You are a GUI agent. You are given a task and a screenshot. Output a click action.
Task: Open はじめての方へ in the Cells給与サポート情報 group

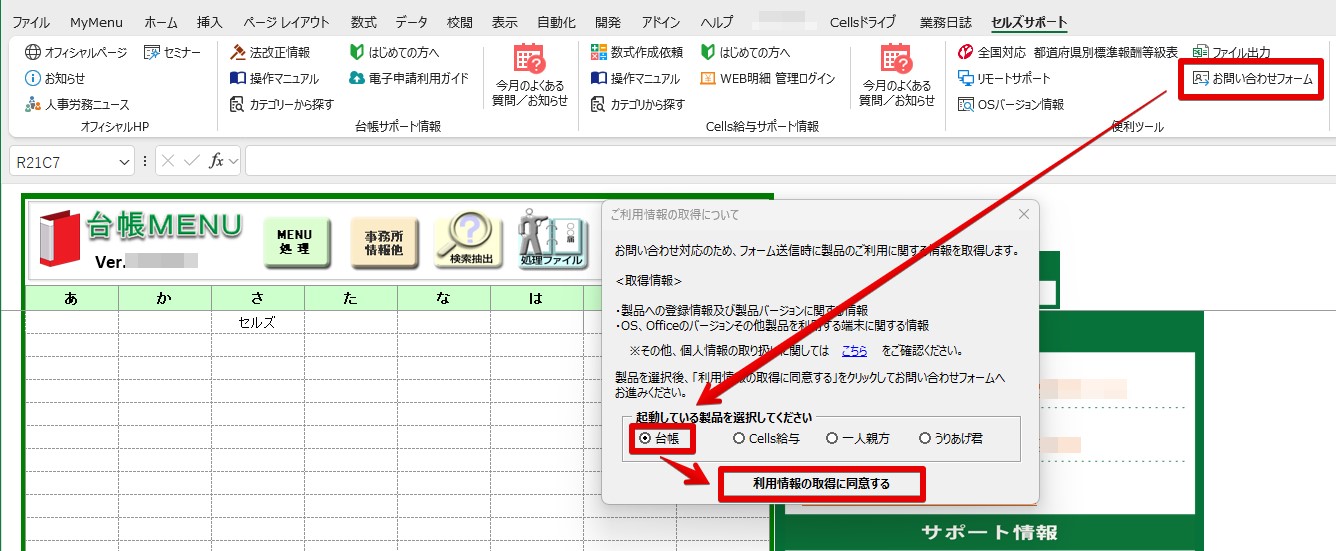pos(745,52)
